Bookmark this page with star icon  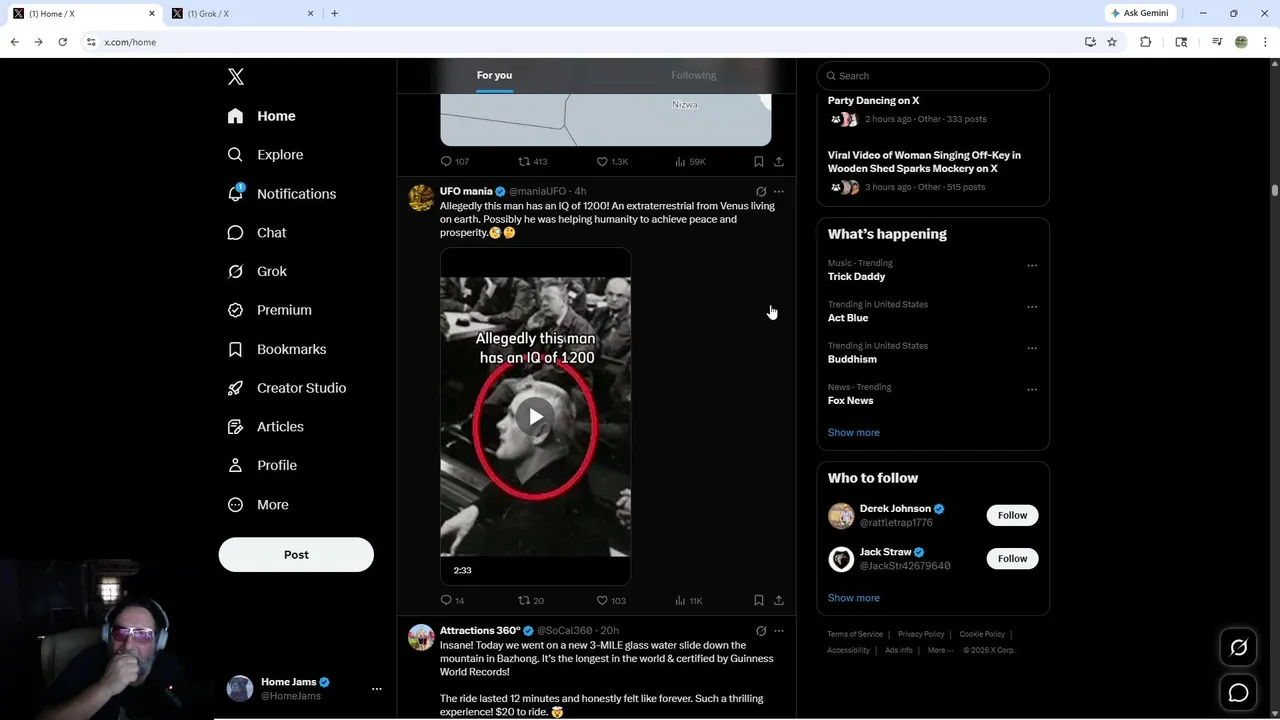[x=1112, y=42]
